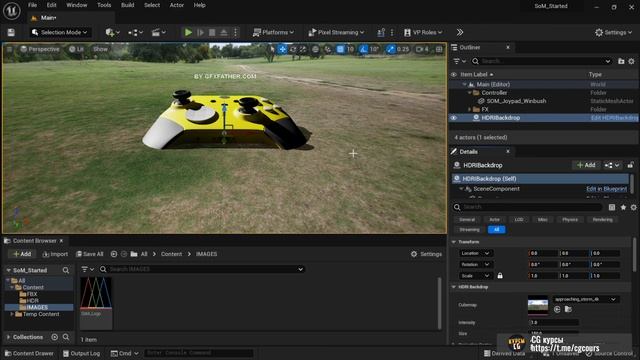This screenshot has height=360, width=640.
Task: Open the Window menu
Action: pos(77,5)
